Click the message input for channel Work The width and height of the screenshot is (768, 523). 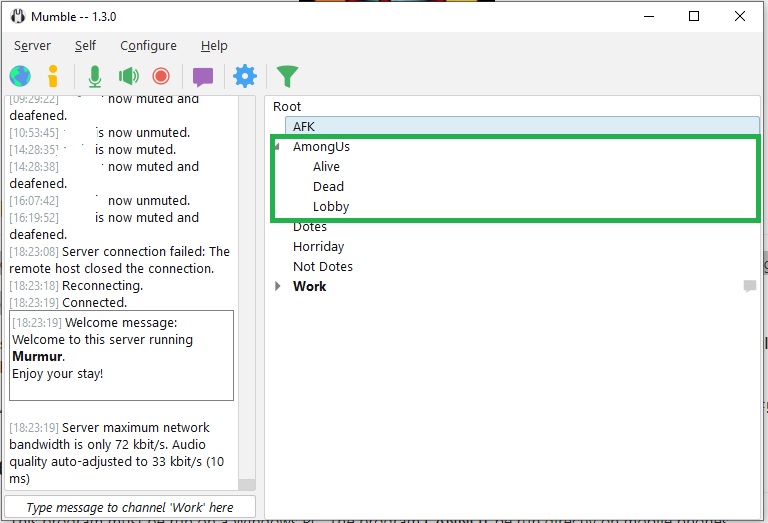point(130,507)
